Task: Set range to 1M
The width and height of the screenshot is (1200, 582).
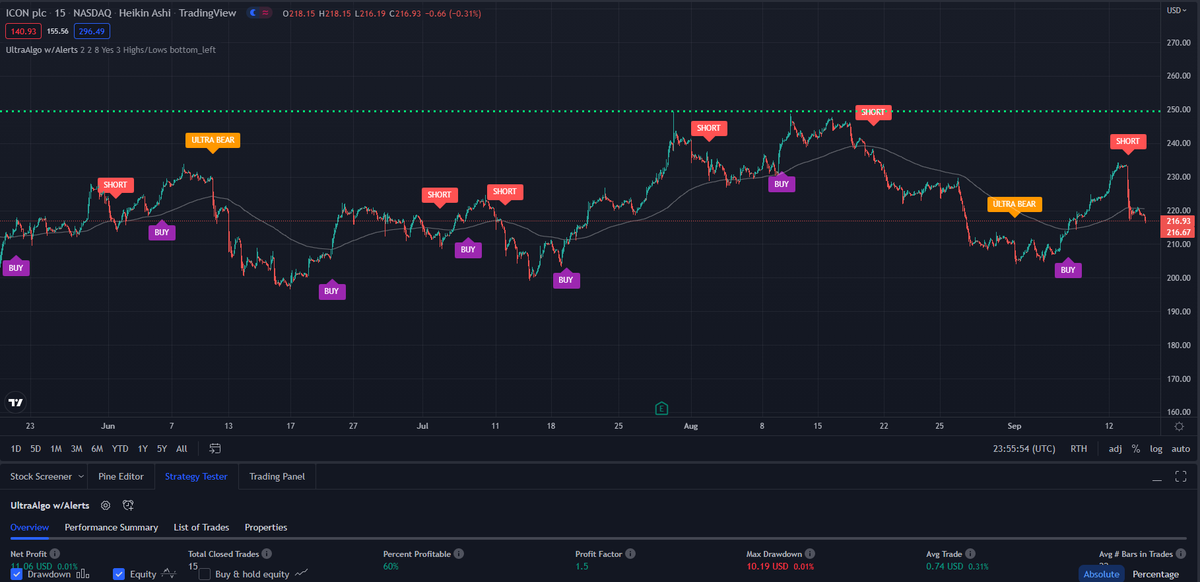Action: tap(56, 448)
